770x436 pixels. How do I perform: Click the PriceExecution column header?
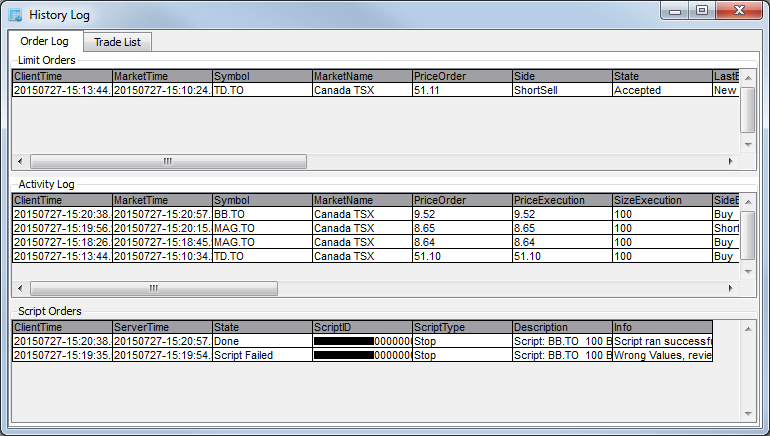[x=561, y=200]
